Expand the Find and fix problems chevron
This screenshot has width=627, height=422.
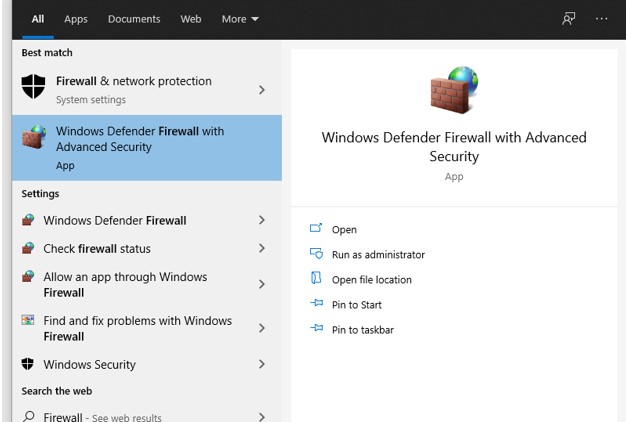coord(262,328)
